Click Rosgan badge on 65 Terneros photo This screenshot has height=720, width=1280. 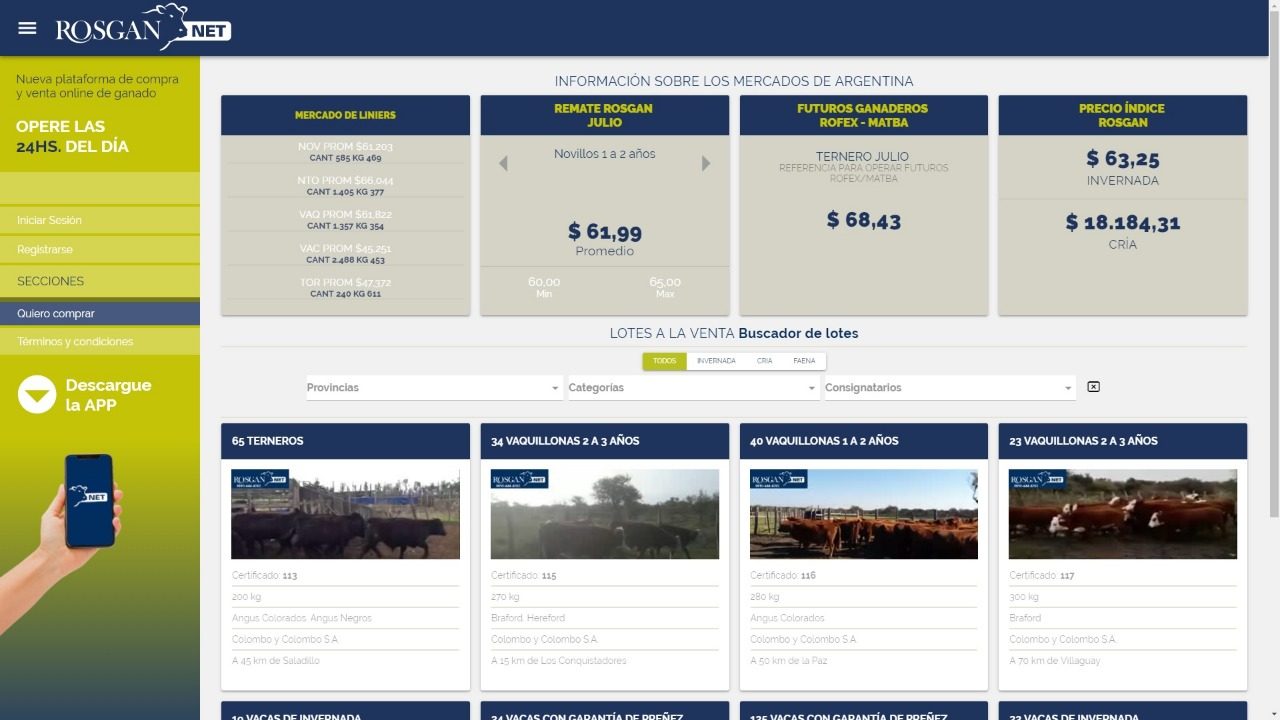click(x=260, y=479)
